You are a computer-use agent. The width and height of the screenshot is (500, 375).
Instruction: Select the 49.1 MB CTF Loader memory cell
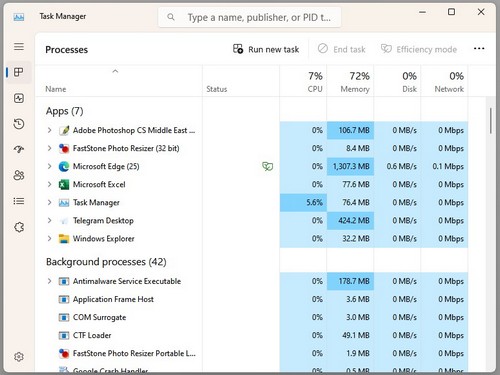tap(350, 335)
